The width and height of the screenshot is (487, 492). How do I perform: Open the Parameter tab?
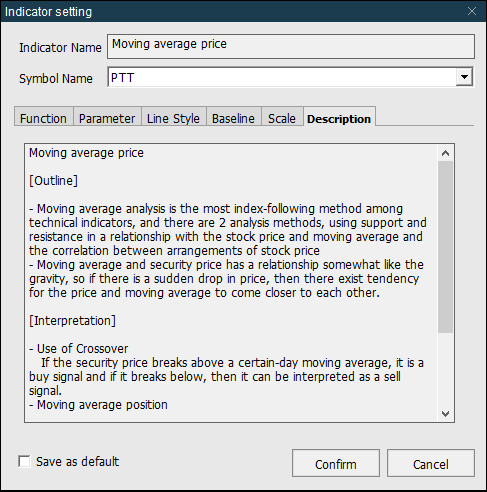pos(107,118)
